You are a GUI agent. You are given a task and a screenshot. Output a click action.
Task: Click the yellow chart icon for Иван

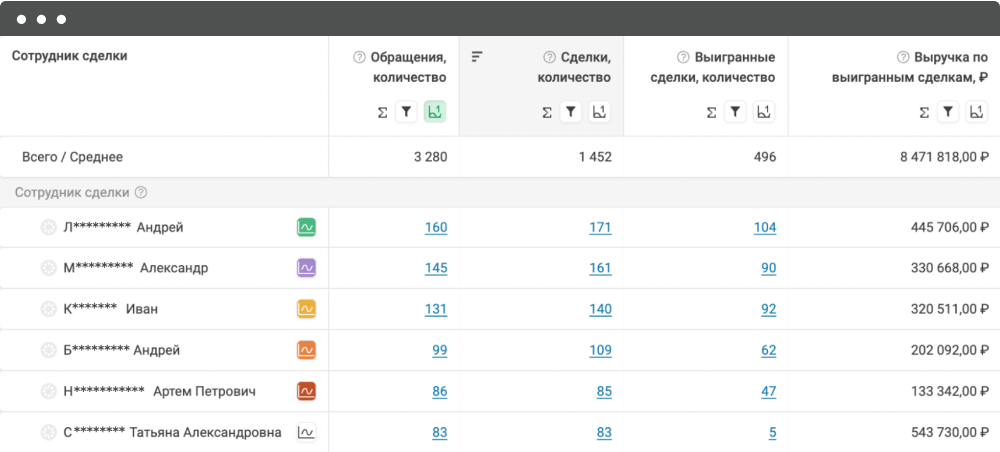coord(307,309)
